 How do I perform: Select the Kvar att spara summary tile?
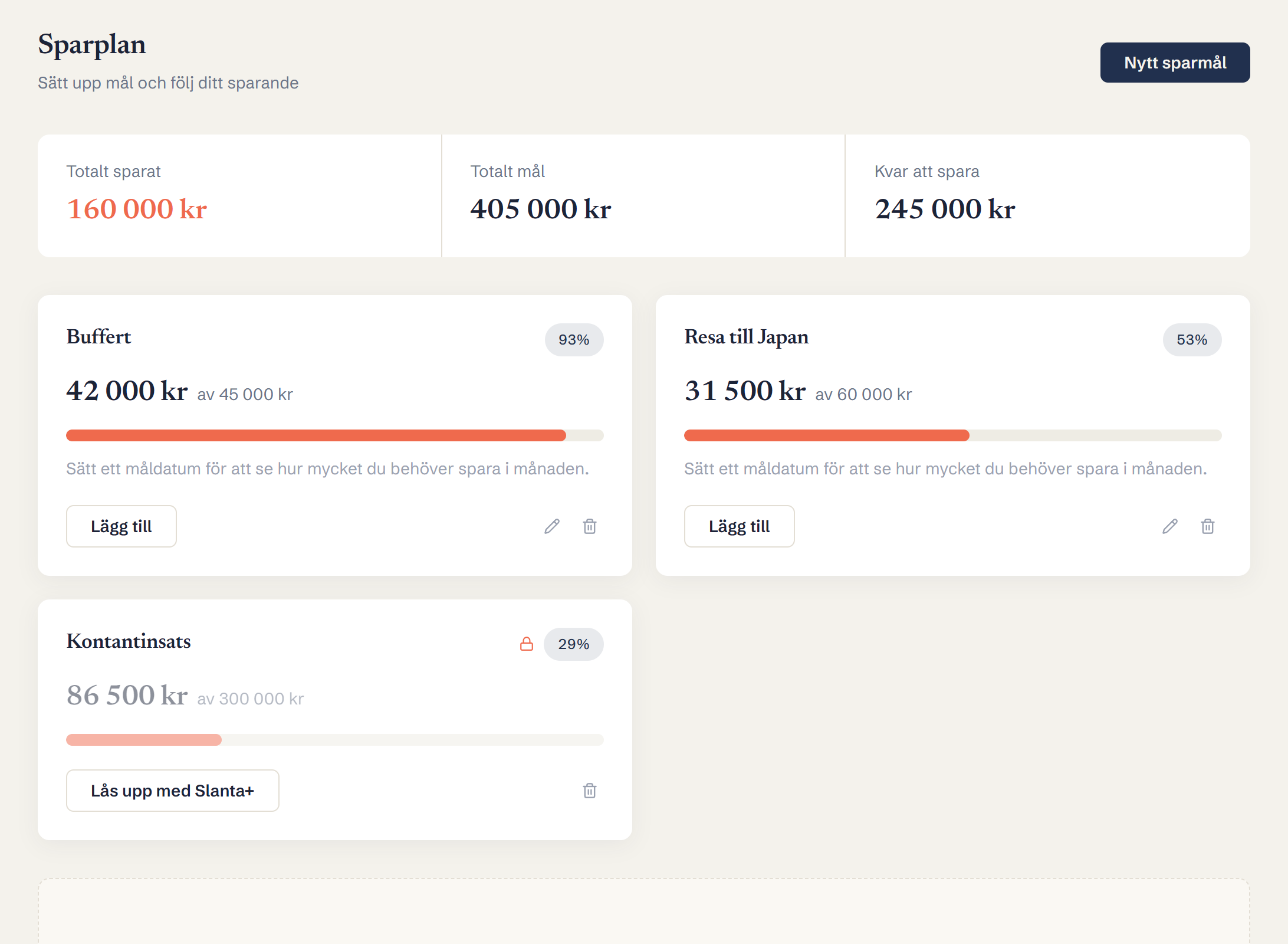(x=1048, y=196)
